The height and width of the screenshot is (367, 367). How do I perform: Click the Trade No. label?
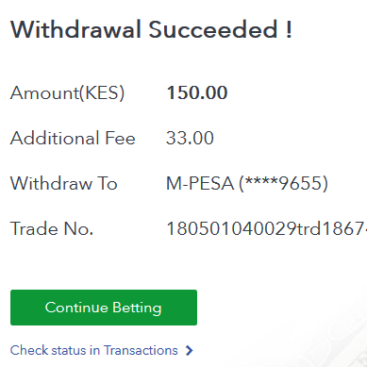[52, 229]
